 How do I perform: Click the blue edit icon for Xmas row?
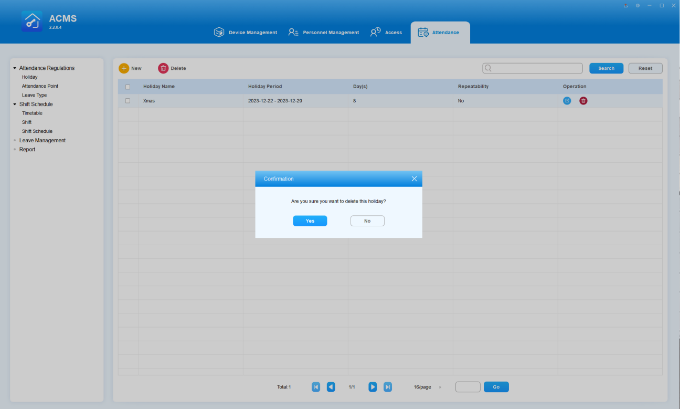tap(567, 101)
